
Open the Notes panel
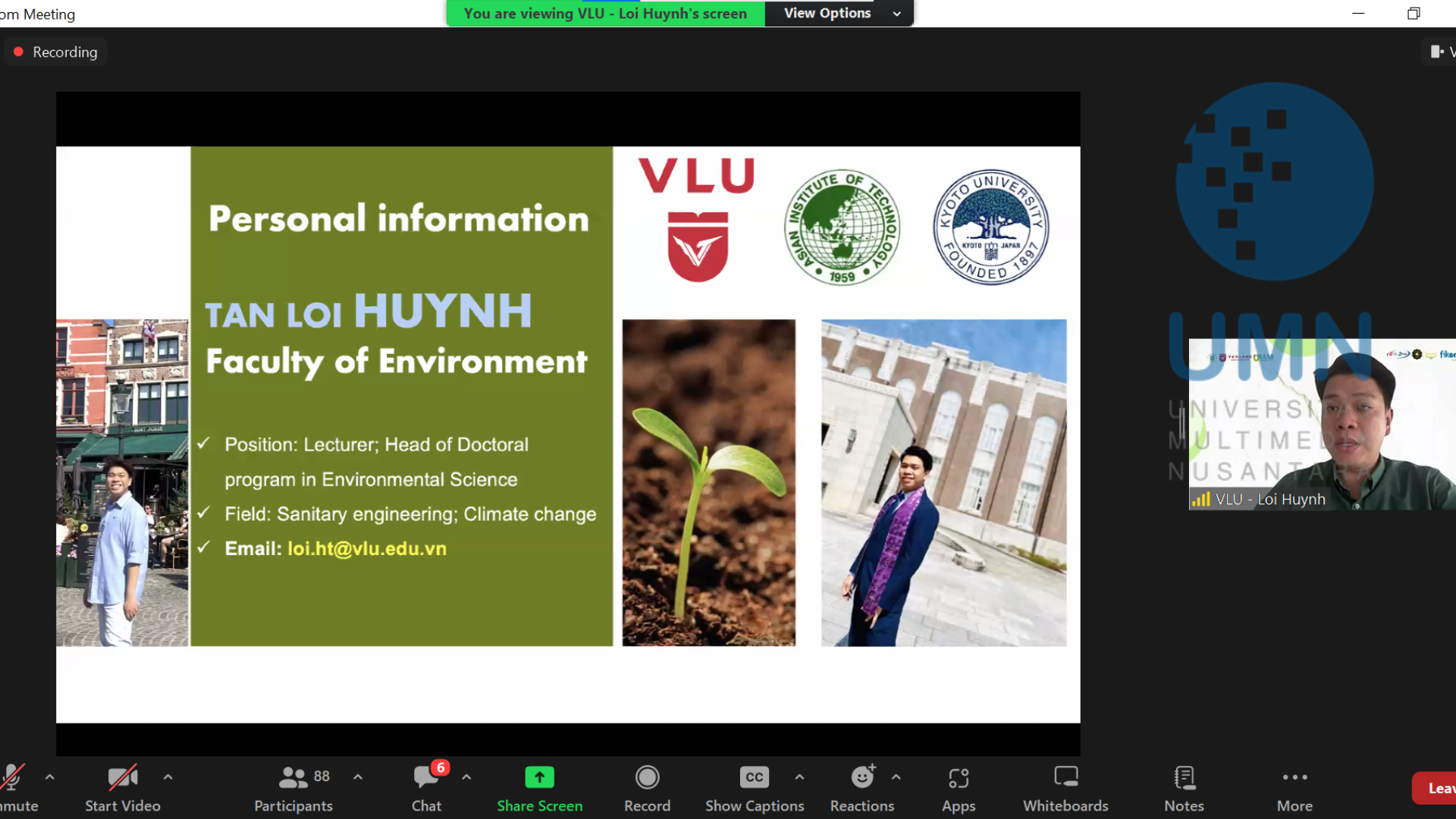point(1184,789)
